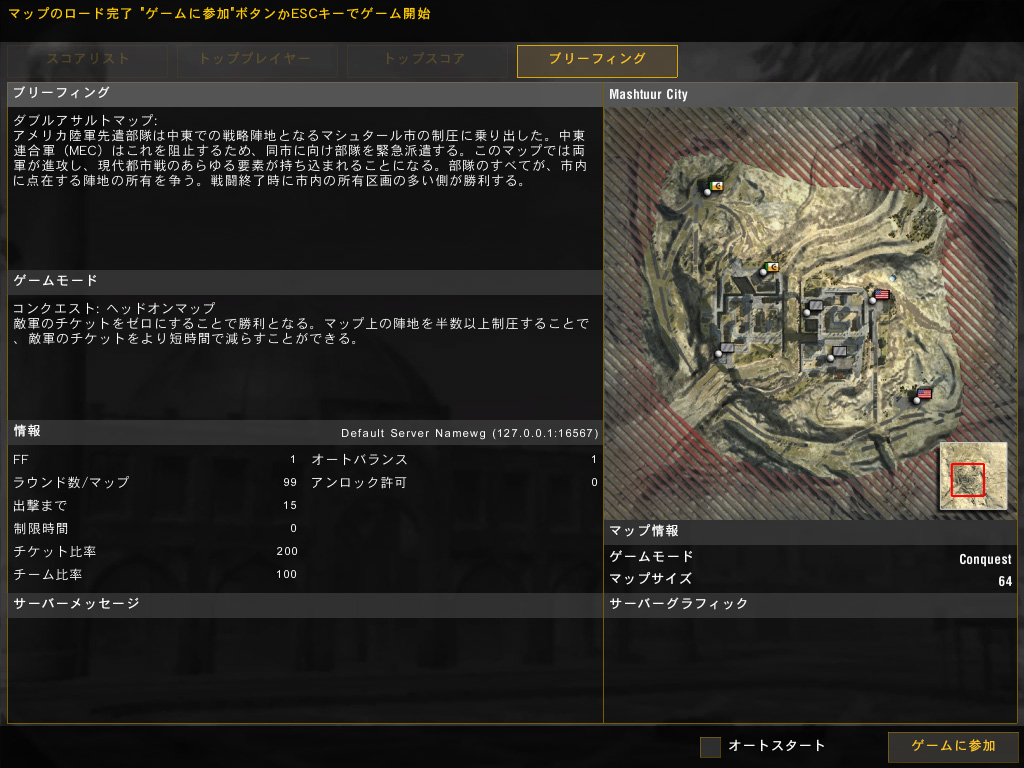Click the Default Server Name address text
The height and width of the screenshot is (768, 1024).
pos(470,433)
